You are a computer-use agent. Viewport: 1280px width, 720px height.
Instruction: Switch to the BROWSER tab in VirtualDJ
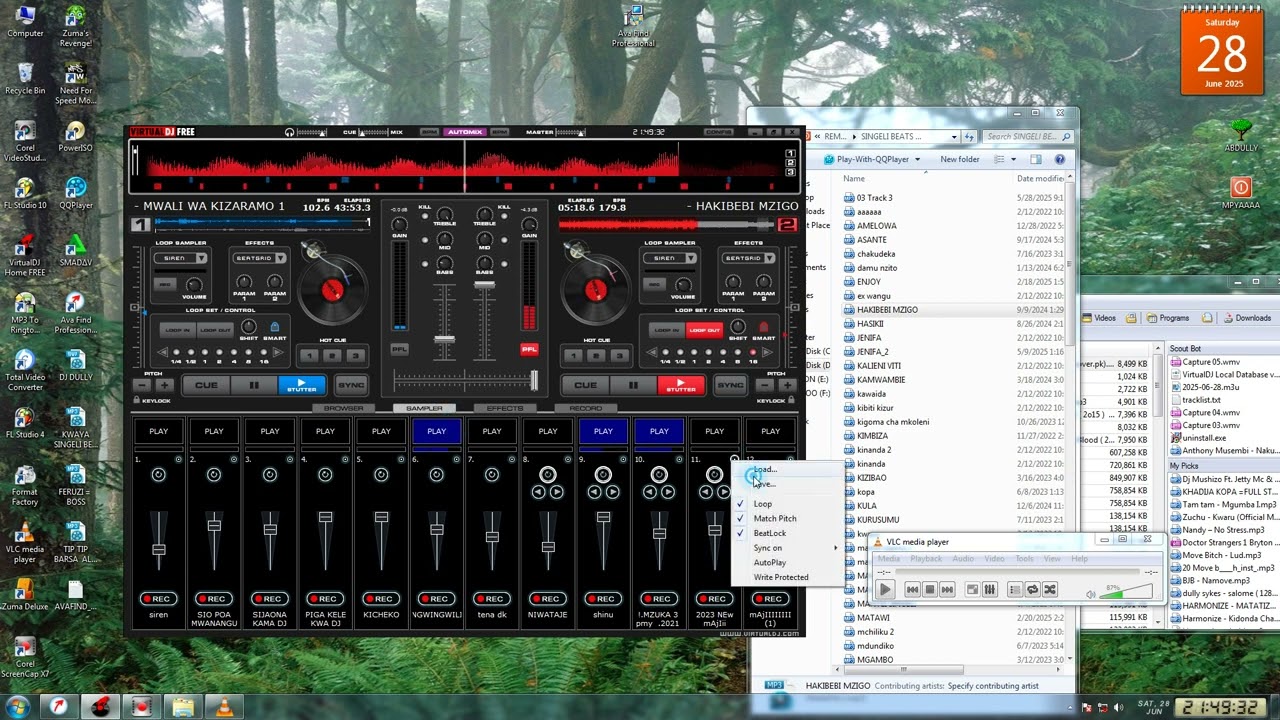click(x=344, y=408)
